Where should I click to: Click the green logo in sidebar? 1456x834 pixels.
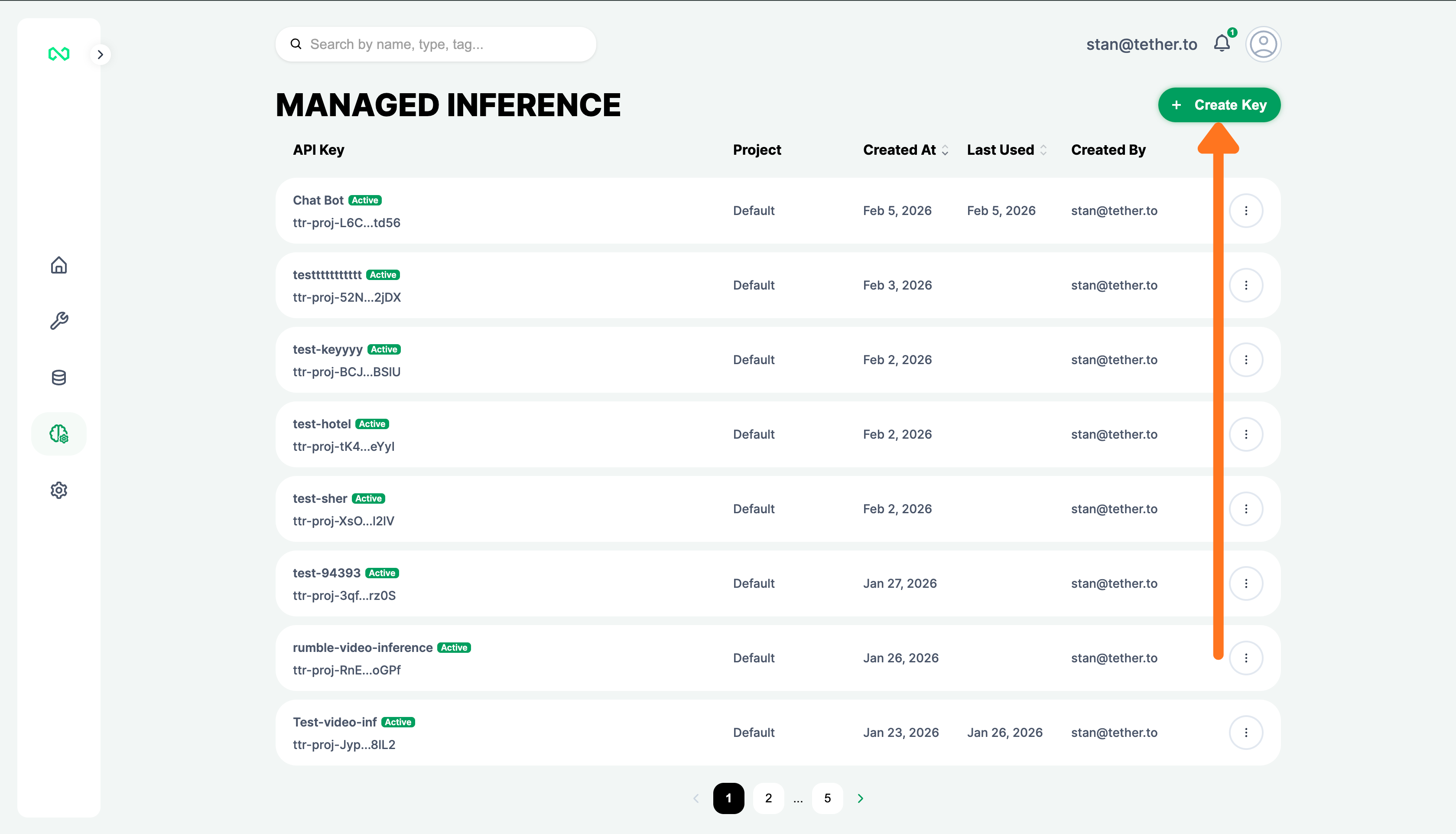point(58,54)
